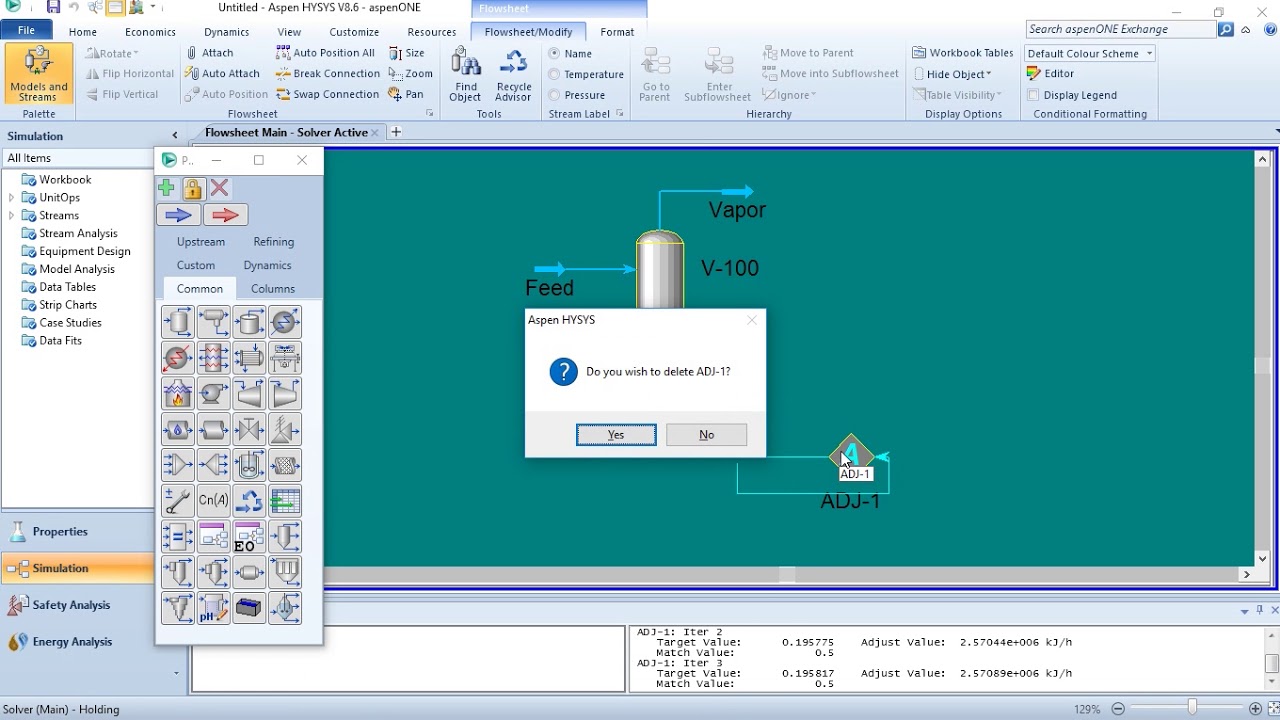The height and width of the screenshot is (720, 1280).
Task: Click the red energy stream arrow in palette
Action: 226,215
